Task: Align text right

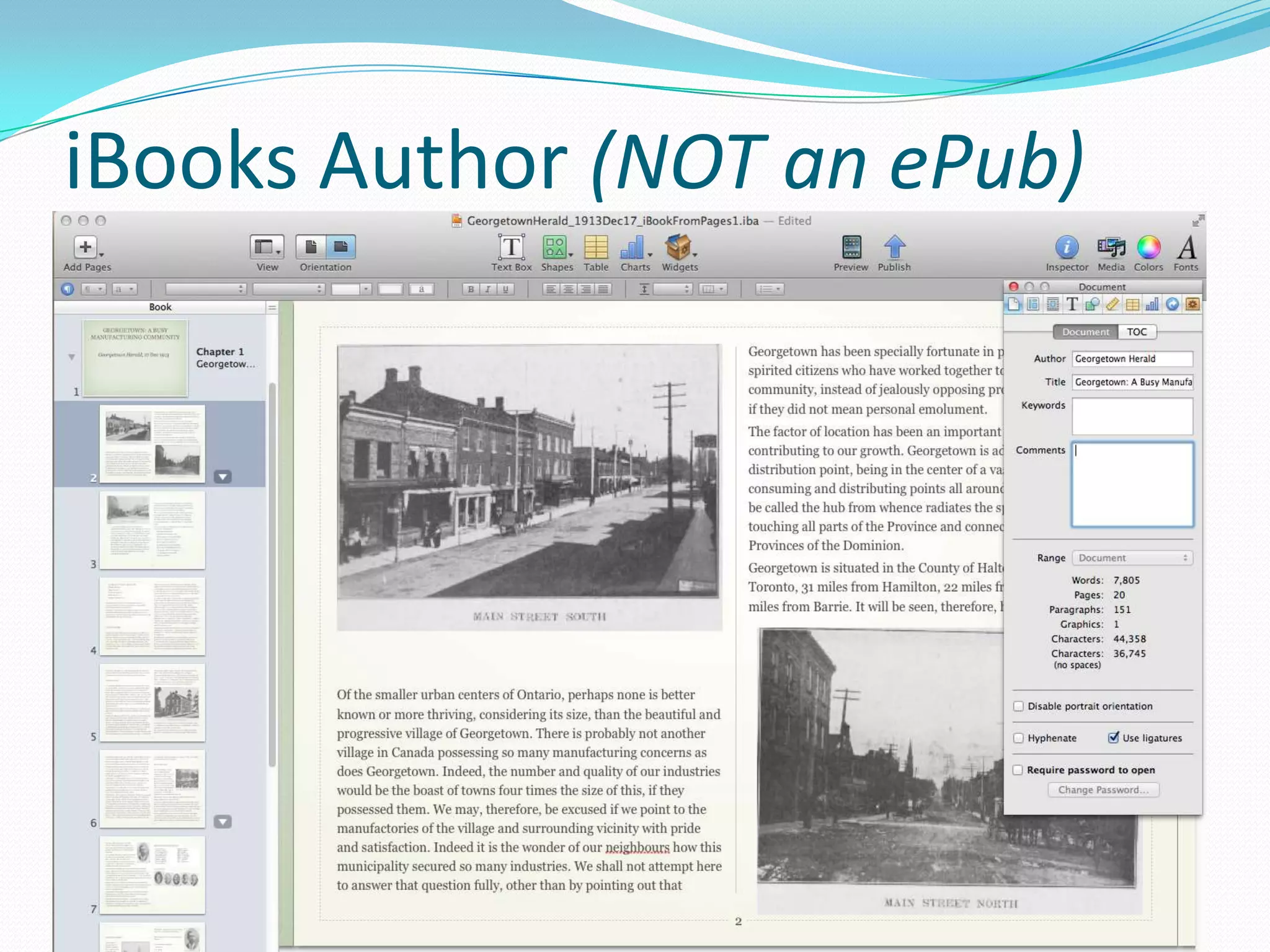Action: (x=585, y=289)
